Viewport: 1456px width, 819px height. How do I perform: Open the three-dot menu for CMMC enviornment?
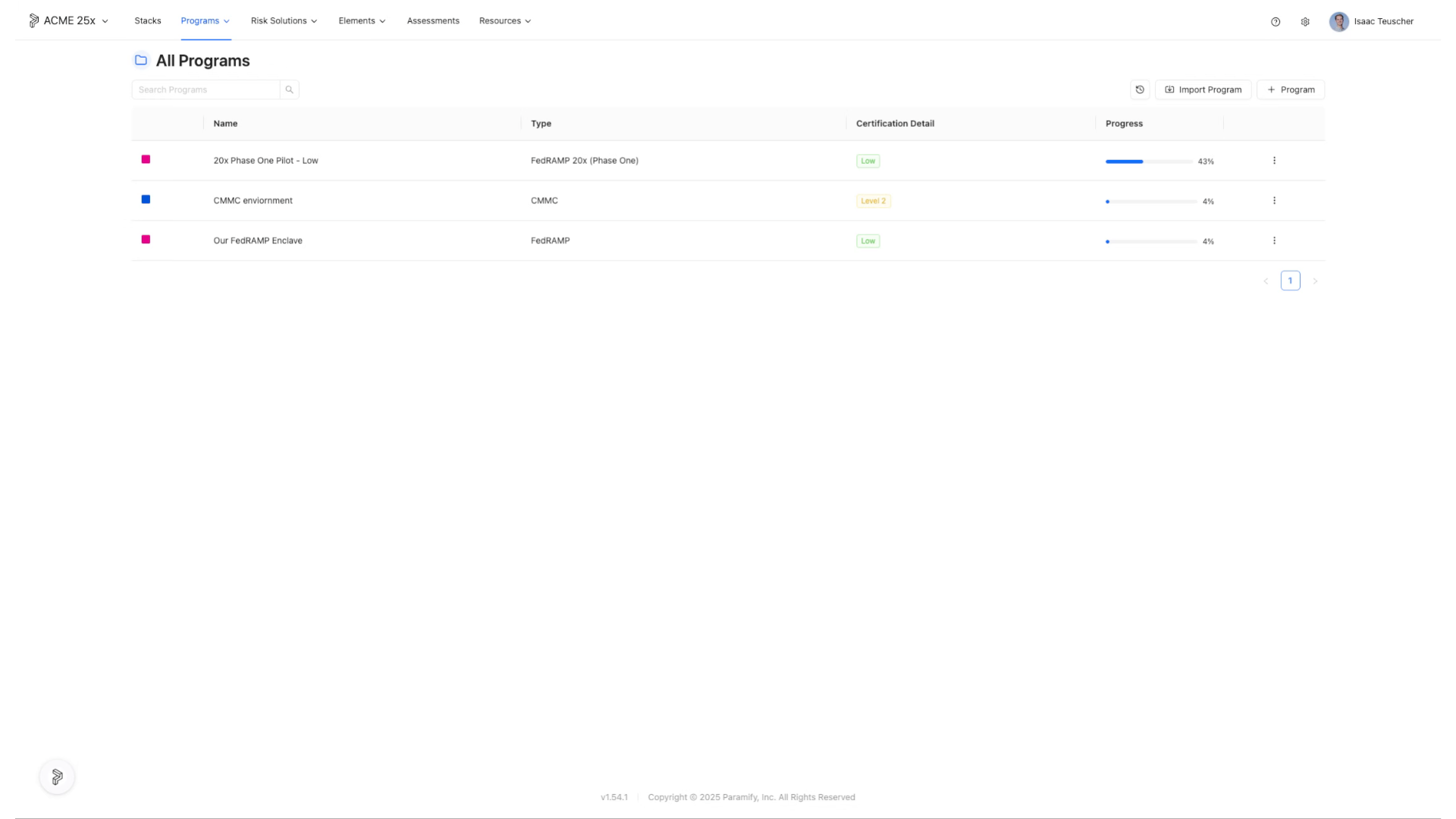tap(1274, 201)
